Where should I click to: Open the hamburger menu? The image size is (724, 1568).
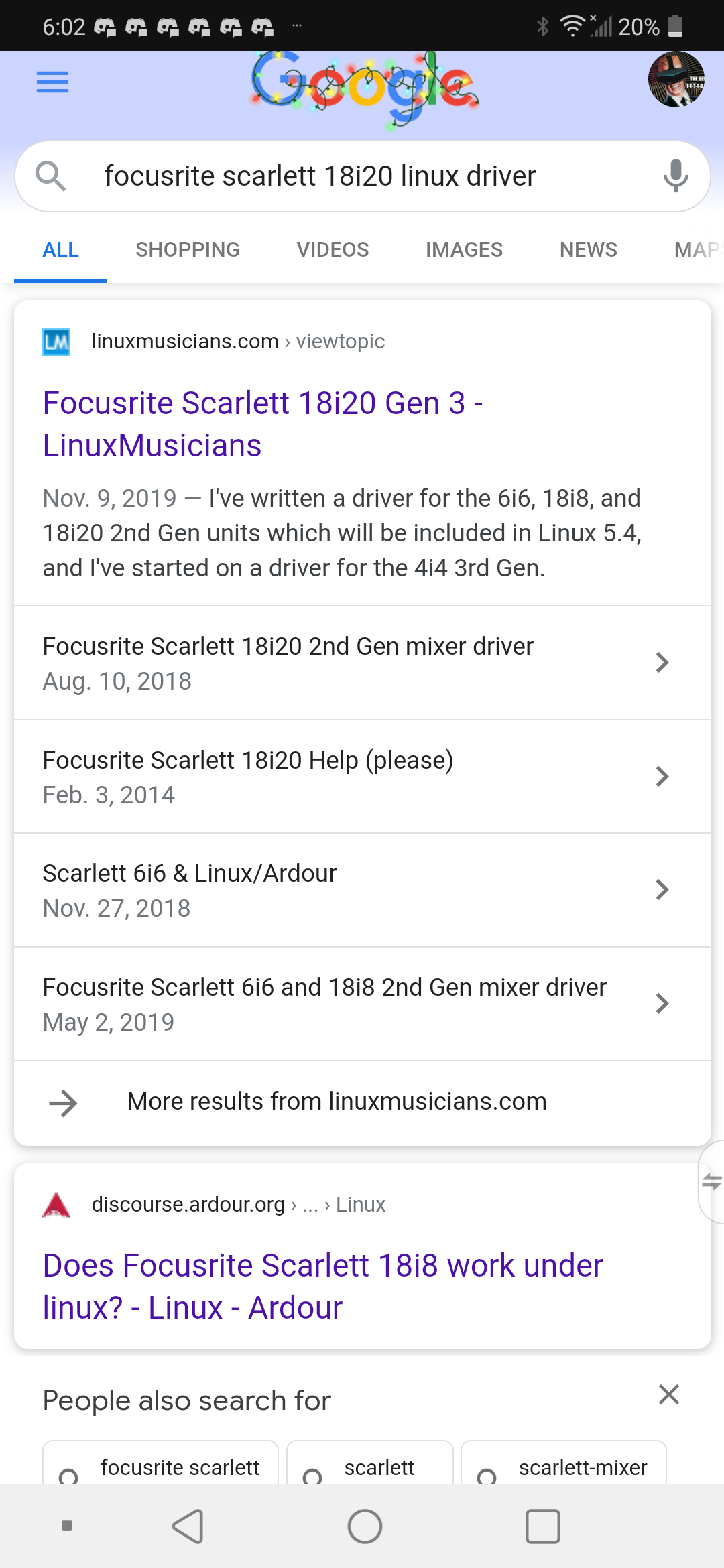(52, 82)
